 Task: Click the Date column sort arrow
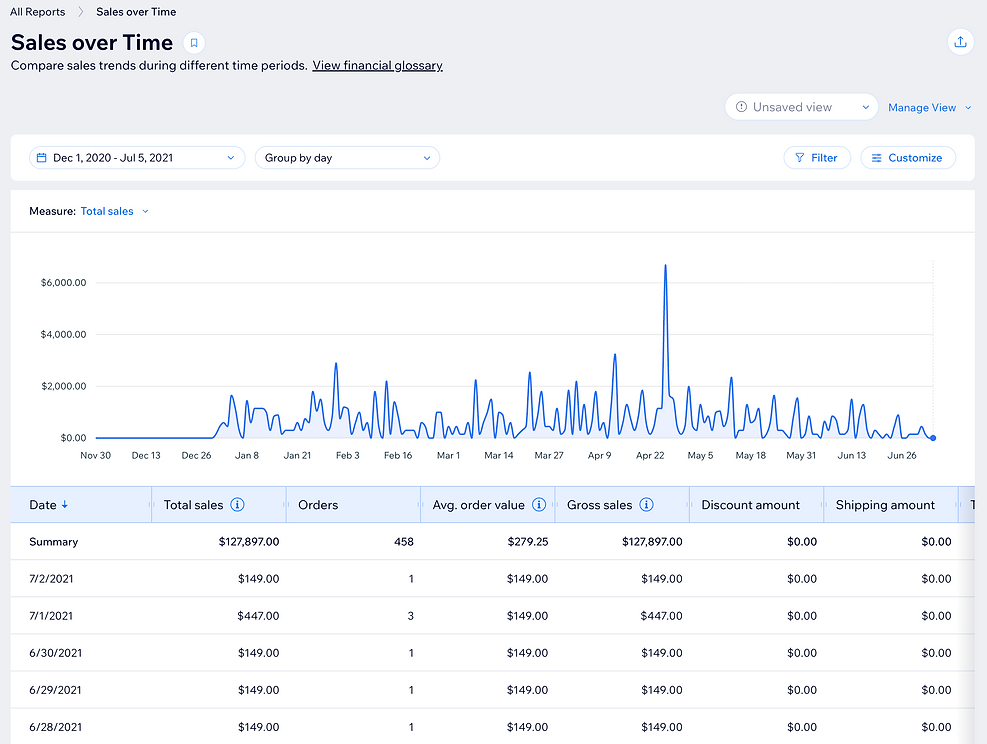click(x=65, y=505)
